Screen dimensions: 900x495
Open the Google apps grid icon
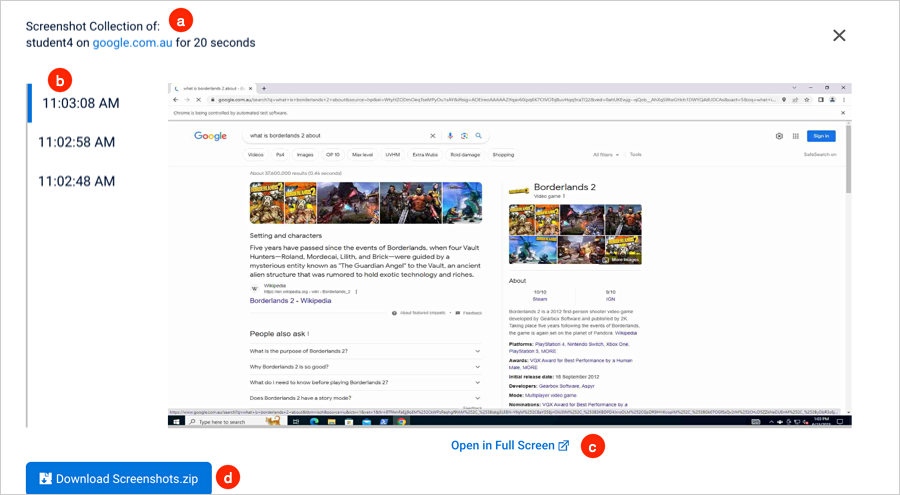click(796, 136)
